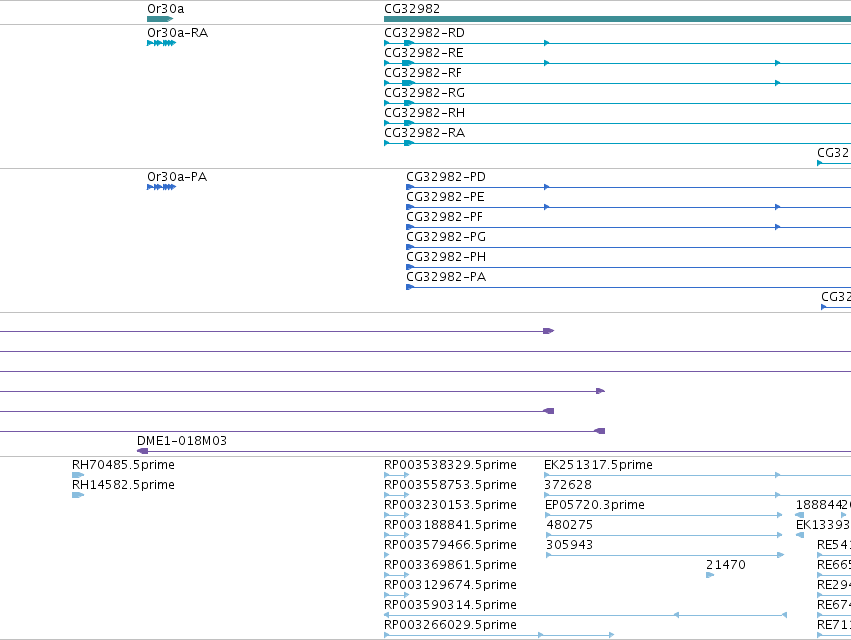Select feature labeled 305943
The width and height of the screenshot is (851, 640).
coord(569,545)
